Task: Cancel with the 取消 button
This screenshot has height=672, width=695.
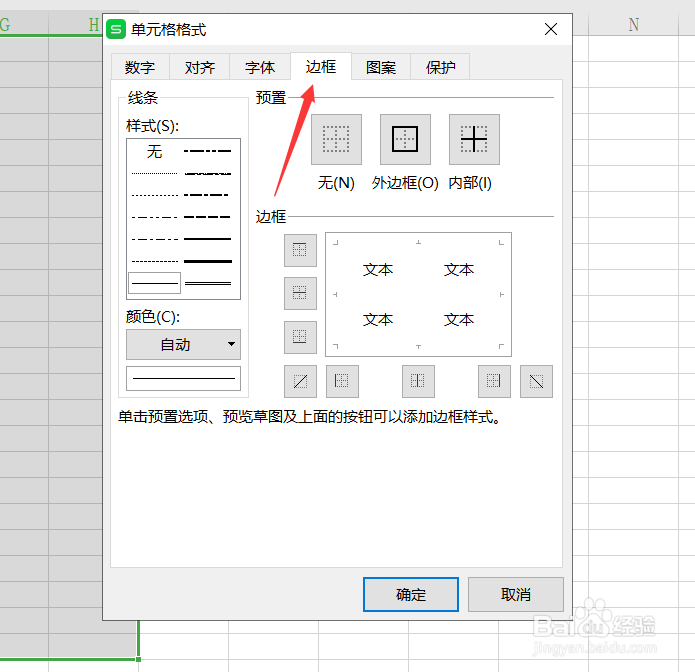Action: [516, 594]
